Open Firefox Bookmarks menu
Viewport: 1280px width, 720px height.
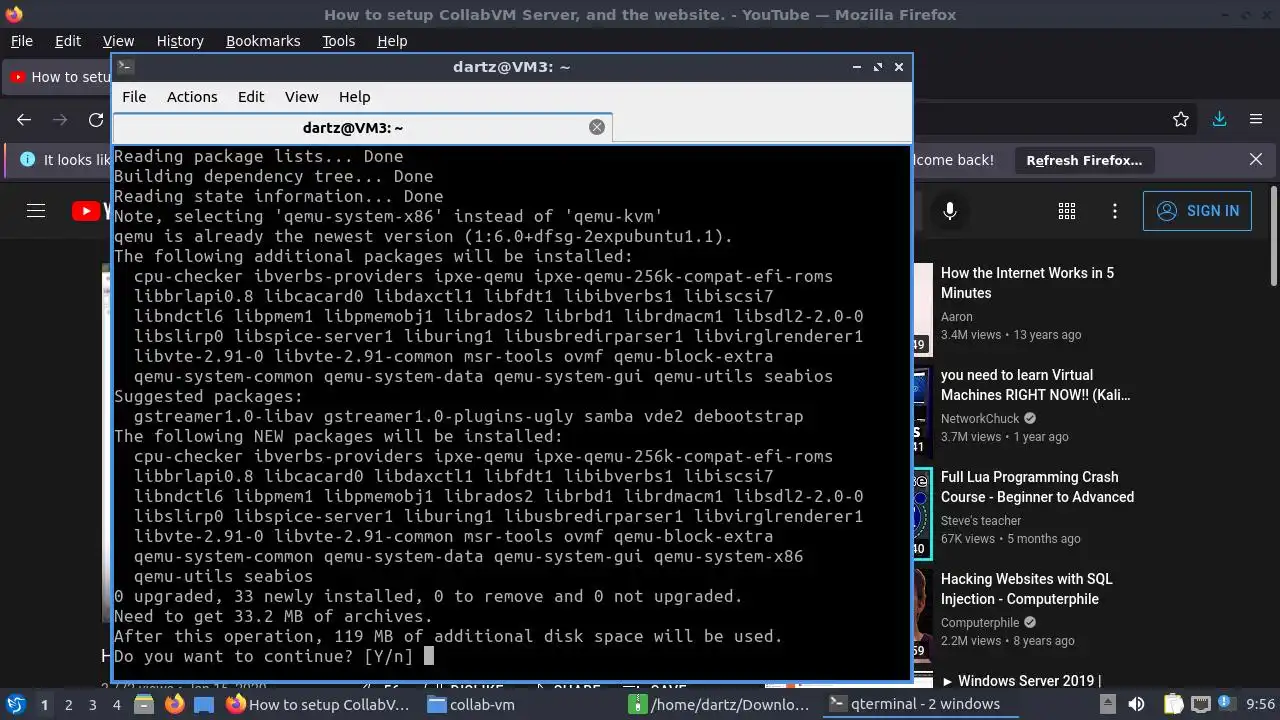[263, 41]
